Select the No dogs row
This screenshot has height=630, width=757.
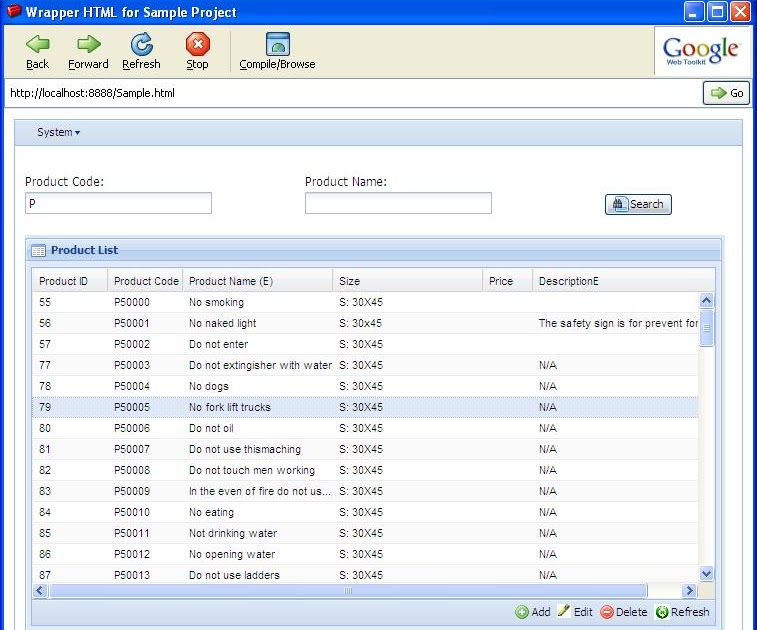[365, 386]
